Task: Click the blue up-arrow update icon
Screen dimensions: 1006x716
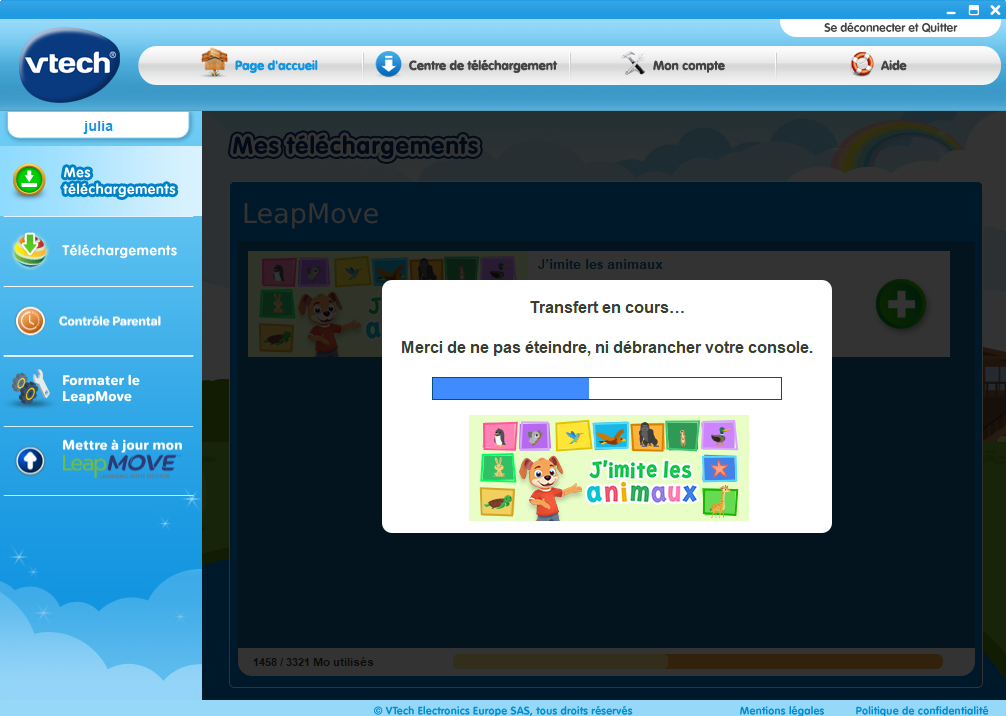Action: (x=30, y=460)
